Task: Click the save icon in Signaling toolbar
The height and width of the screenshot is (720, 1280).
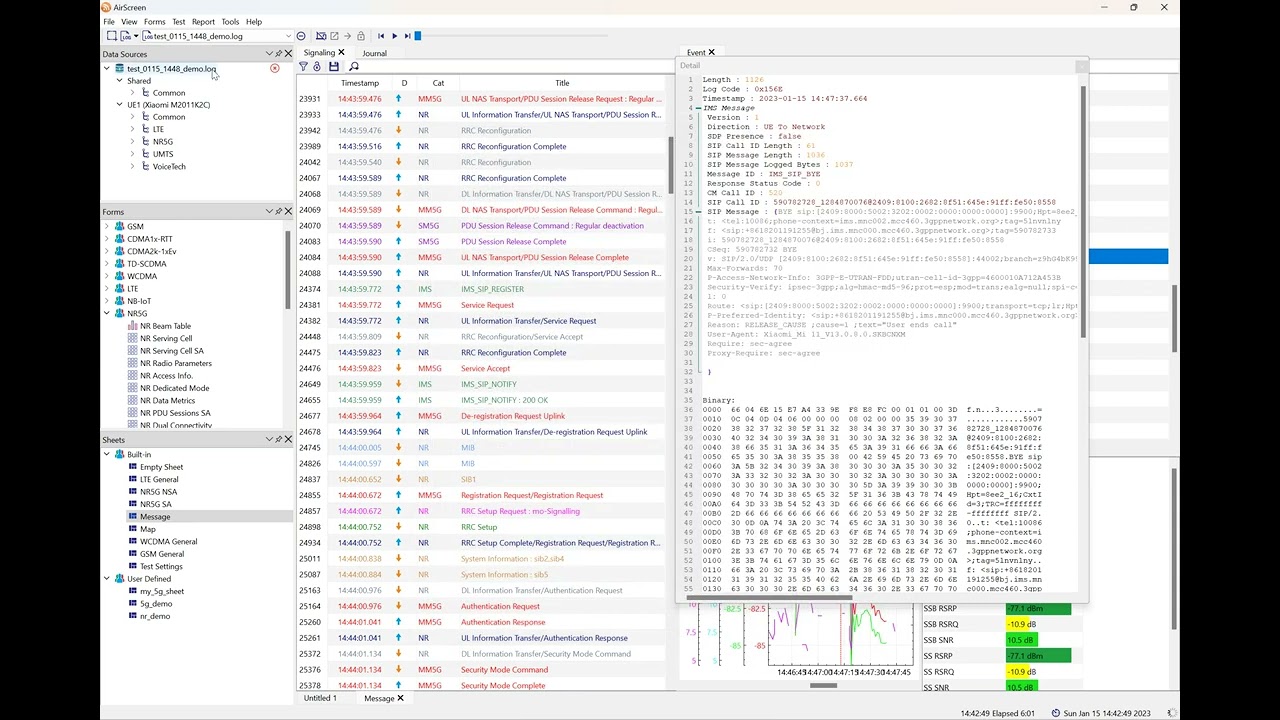Action: pos(334,67)
